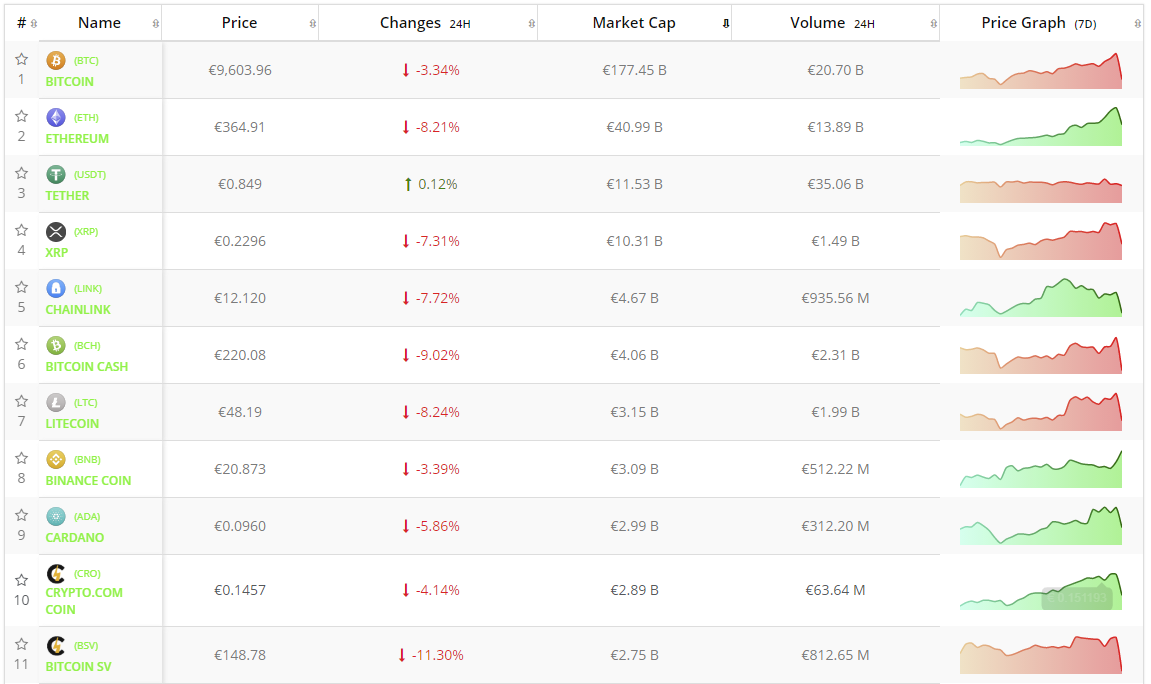Screen dimensions: 1151x684
Task: Click the Name column header
Action: coord(99,23)
